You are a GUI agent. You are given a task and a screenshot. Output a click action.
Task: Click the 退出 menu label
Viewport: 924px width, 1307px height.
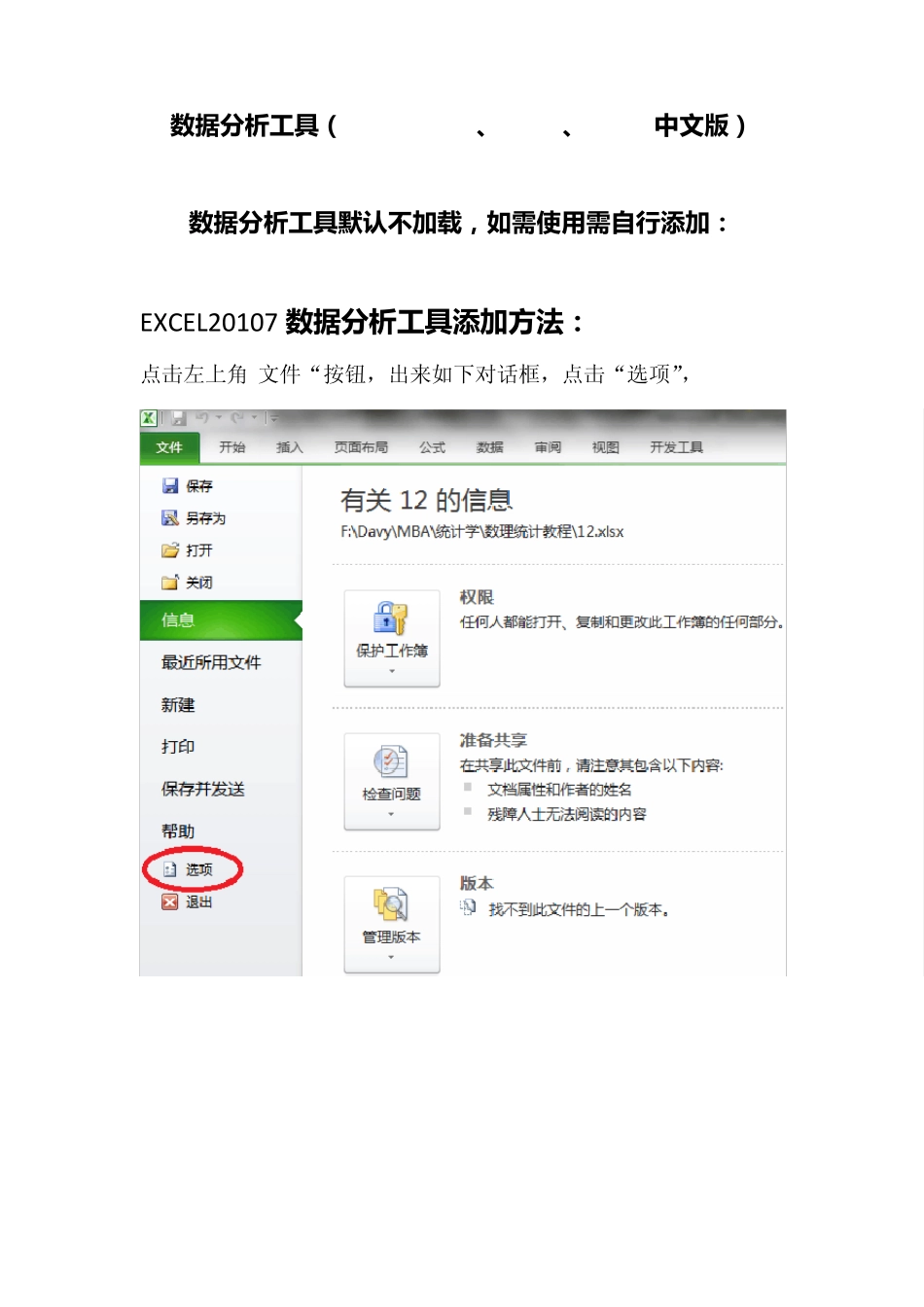coord(199,902)
